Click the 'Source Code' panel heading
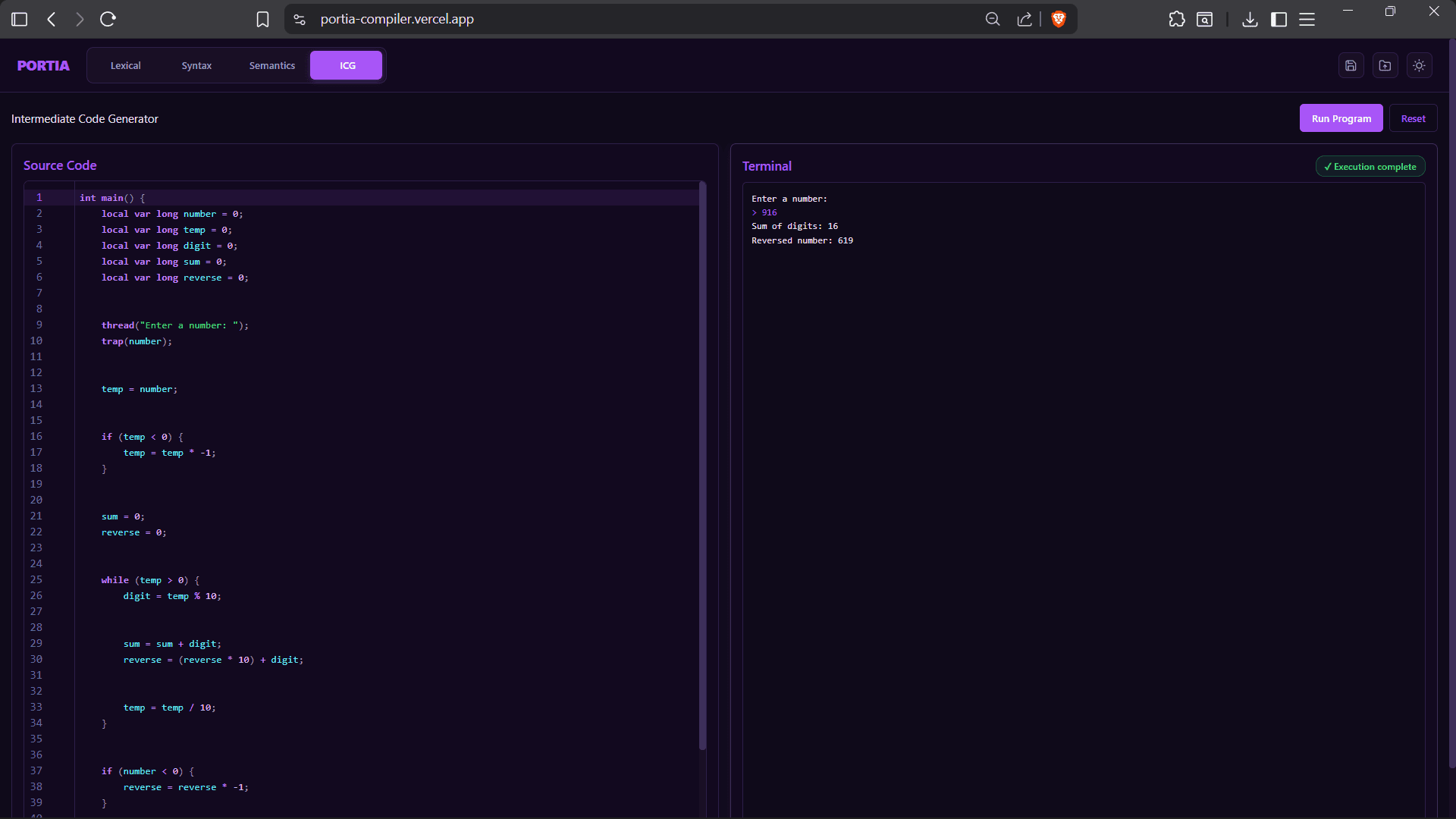Screen dimensions: 1456x819 60,165
